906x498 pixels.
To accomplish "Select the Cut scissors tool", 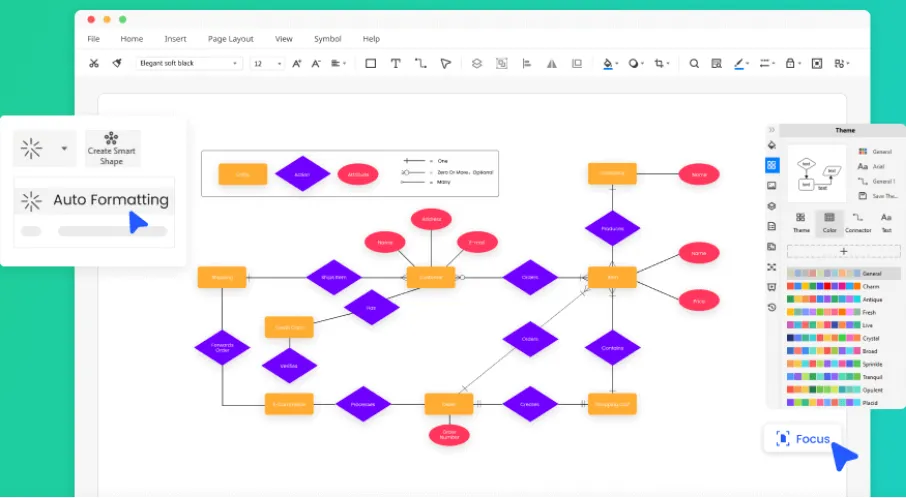I will (93, 63).
